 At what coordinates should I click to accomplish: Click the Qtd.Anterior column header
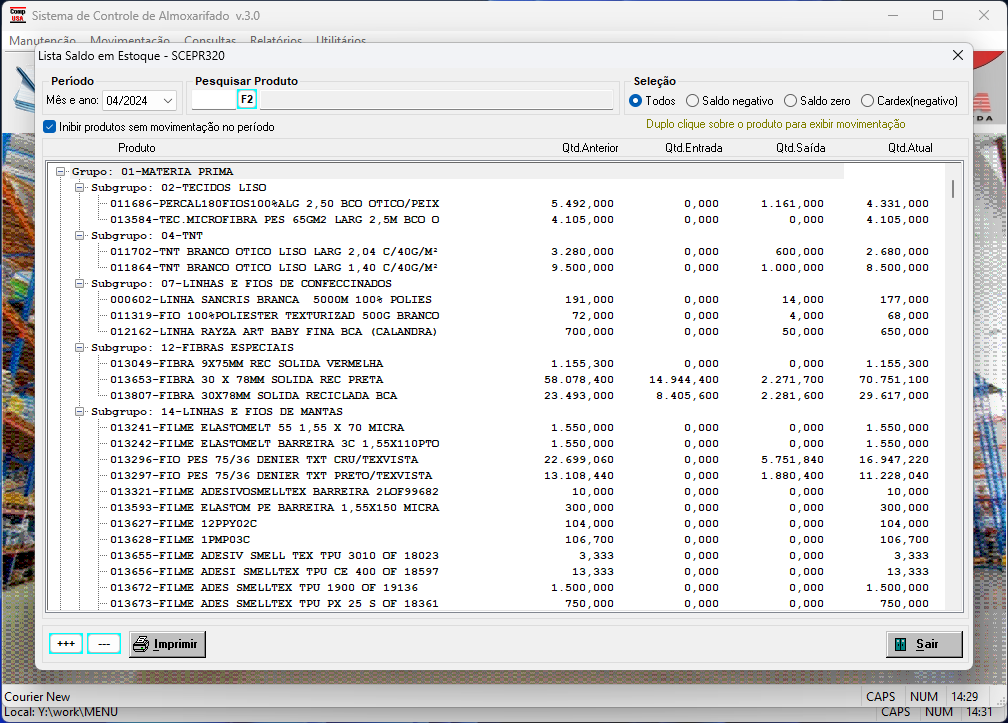[590, 148]
